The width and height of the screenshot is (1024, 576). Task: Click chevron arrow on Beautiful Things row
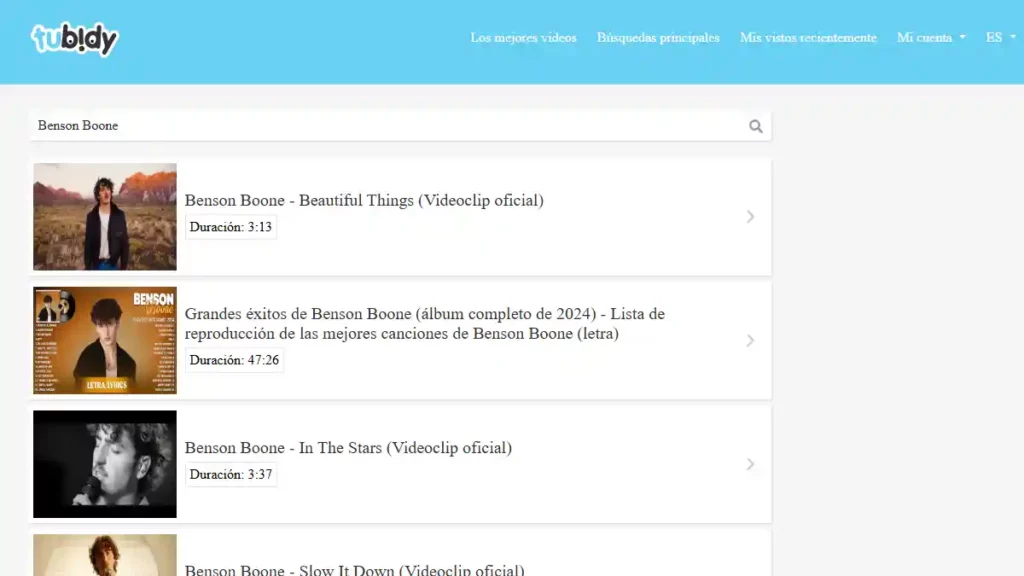click(x=750, y=217)
